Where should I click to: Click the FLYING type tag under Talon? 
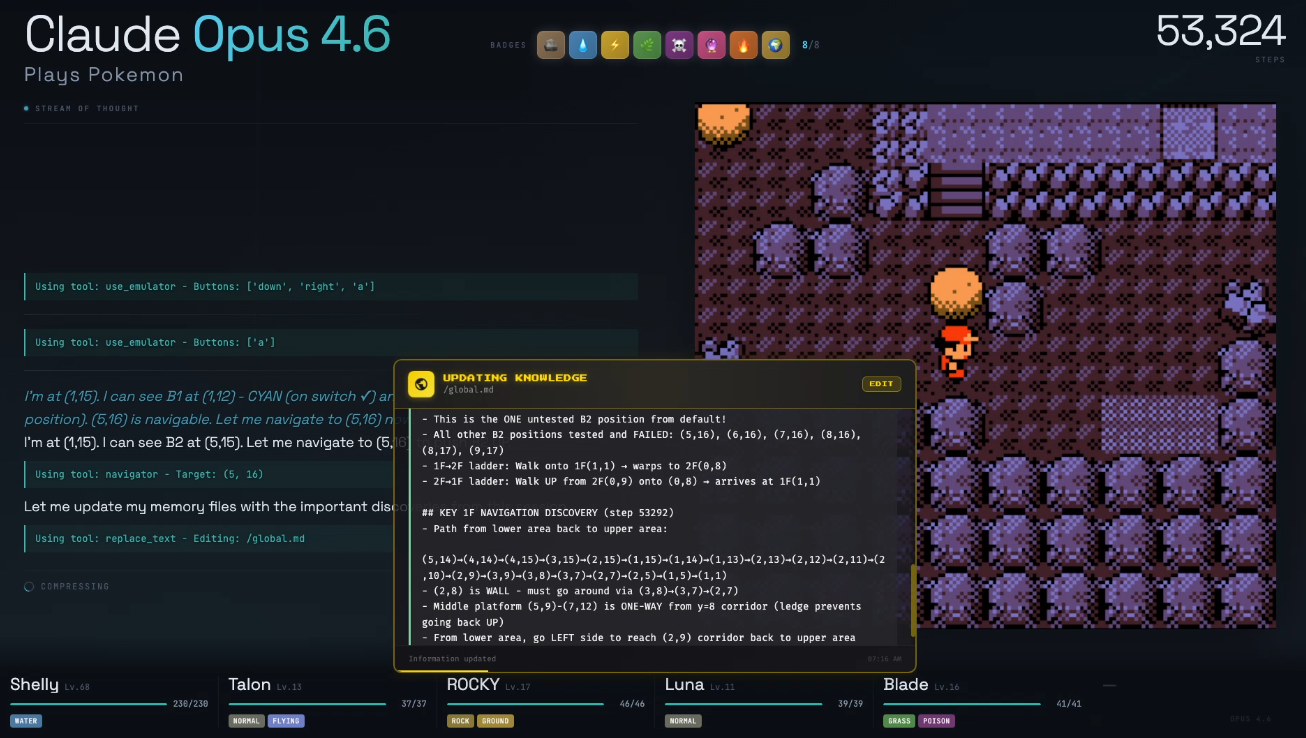[286, 721]
